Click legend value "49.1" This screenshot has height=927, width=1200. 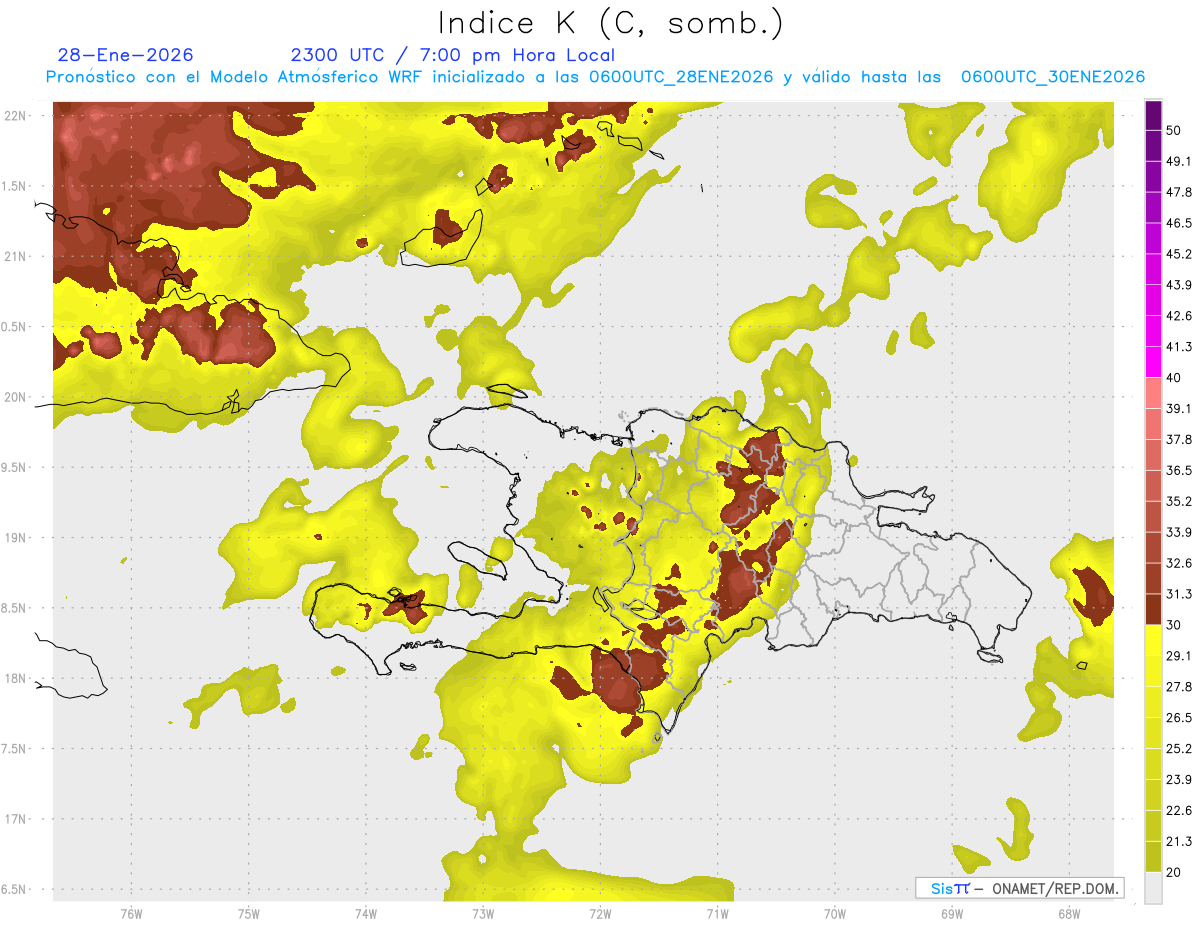[x=1179, y=161]
